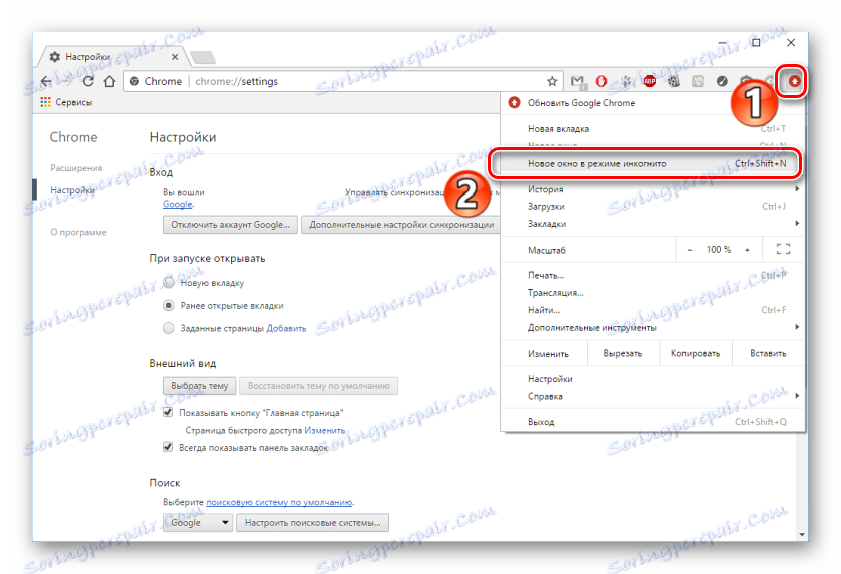Viewport: 841px width, 574px height.
Task: Click Вырезать in the edit row
Action: tap(623, 354)
